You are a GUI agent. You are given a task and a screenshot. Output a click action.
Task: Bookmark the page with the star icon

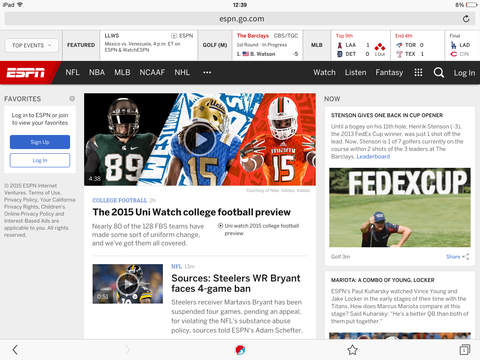click(352, 350)
